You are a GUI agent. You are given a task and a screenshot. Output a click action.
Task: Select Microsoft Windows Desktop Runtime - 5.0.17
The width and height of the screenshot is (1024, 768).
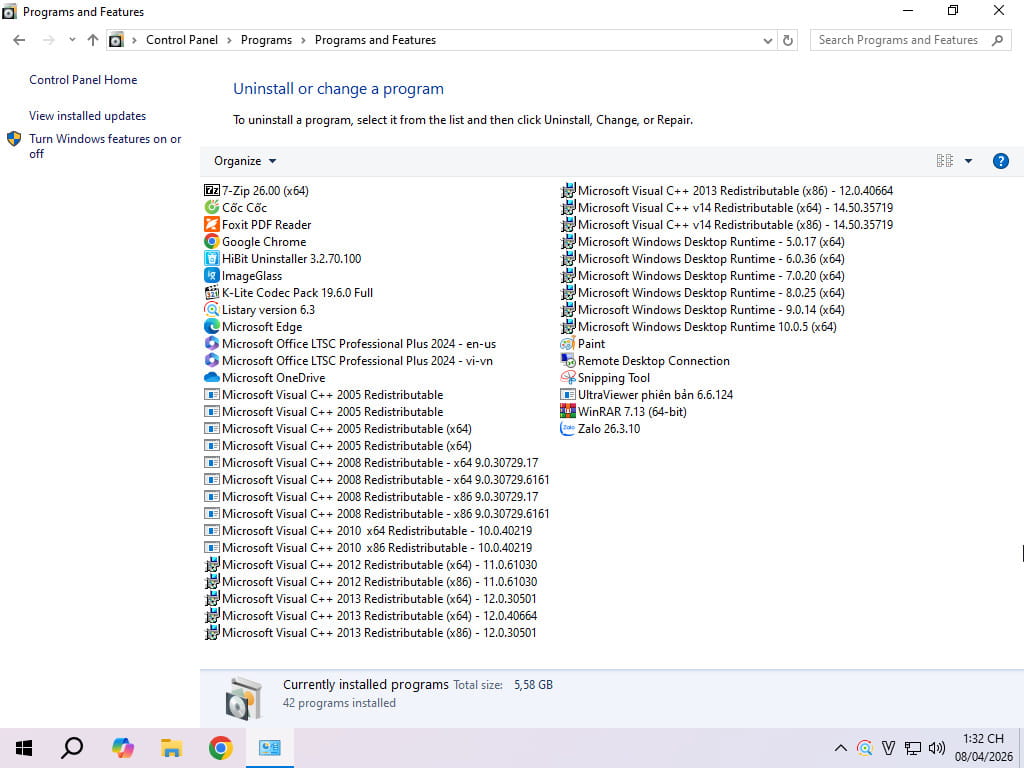pos(703,242)
